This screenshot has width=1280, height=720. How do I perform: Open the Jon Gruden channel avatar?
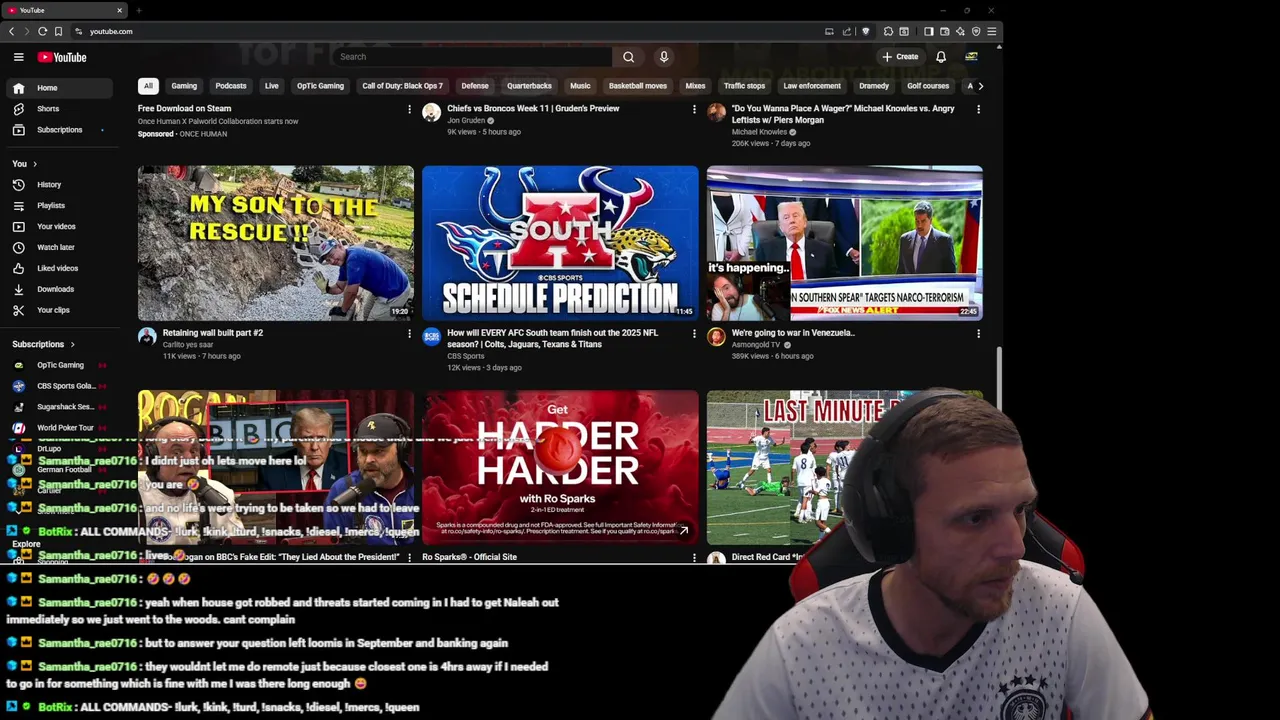coord(431,112)
